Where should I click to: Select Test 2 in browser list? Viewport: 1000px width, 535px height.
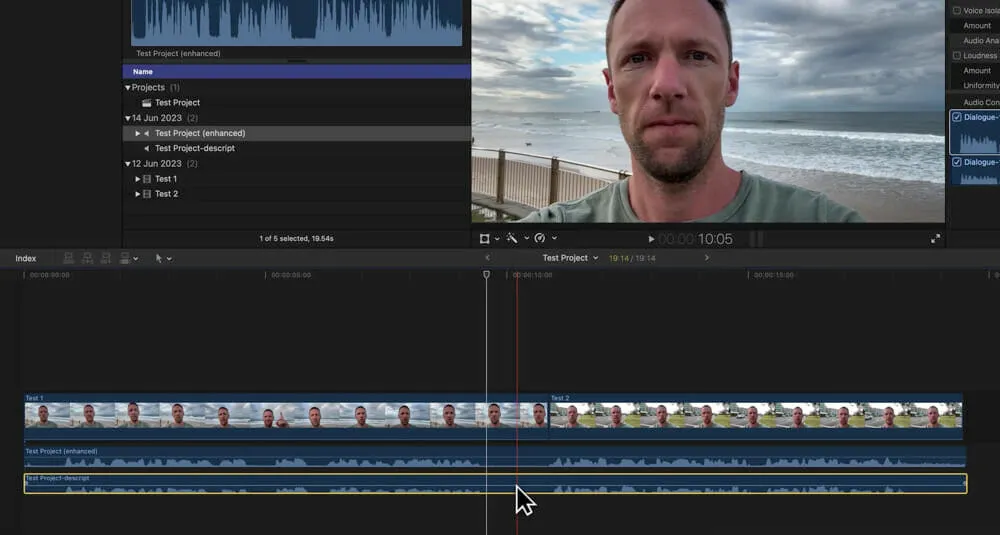pyautogui.click(x=166, y=194)
